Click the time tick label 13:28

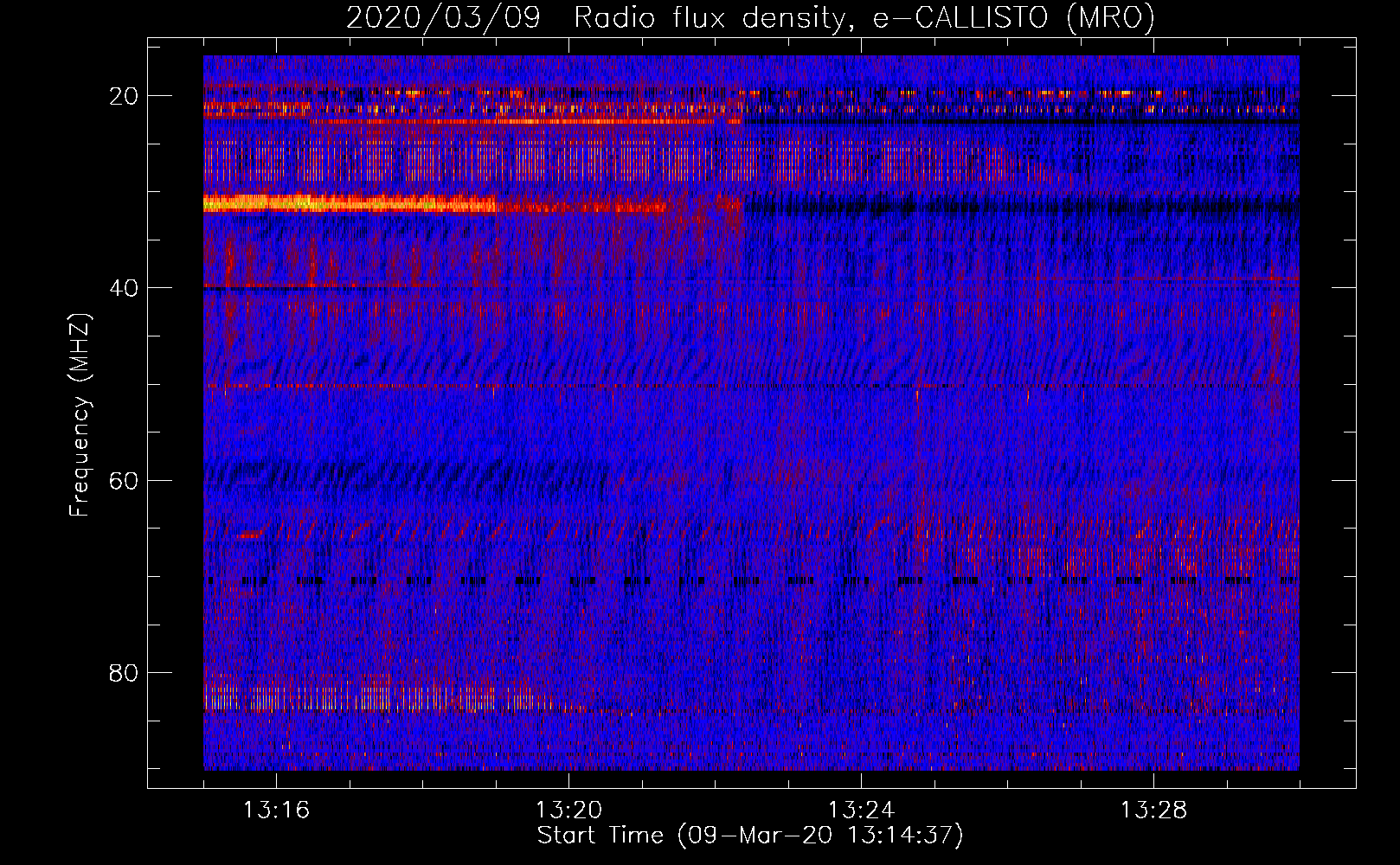pyautogui.click(x=1153, y=811)
